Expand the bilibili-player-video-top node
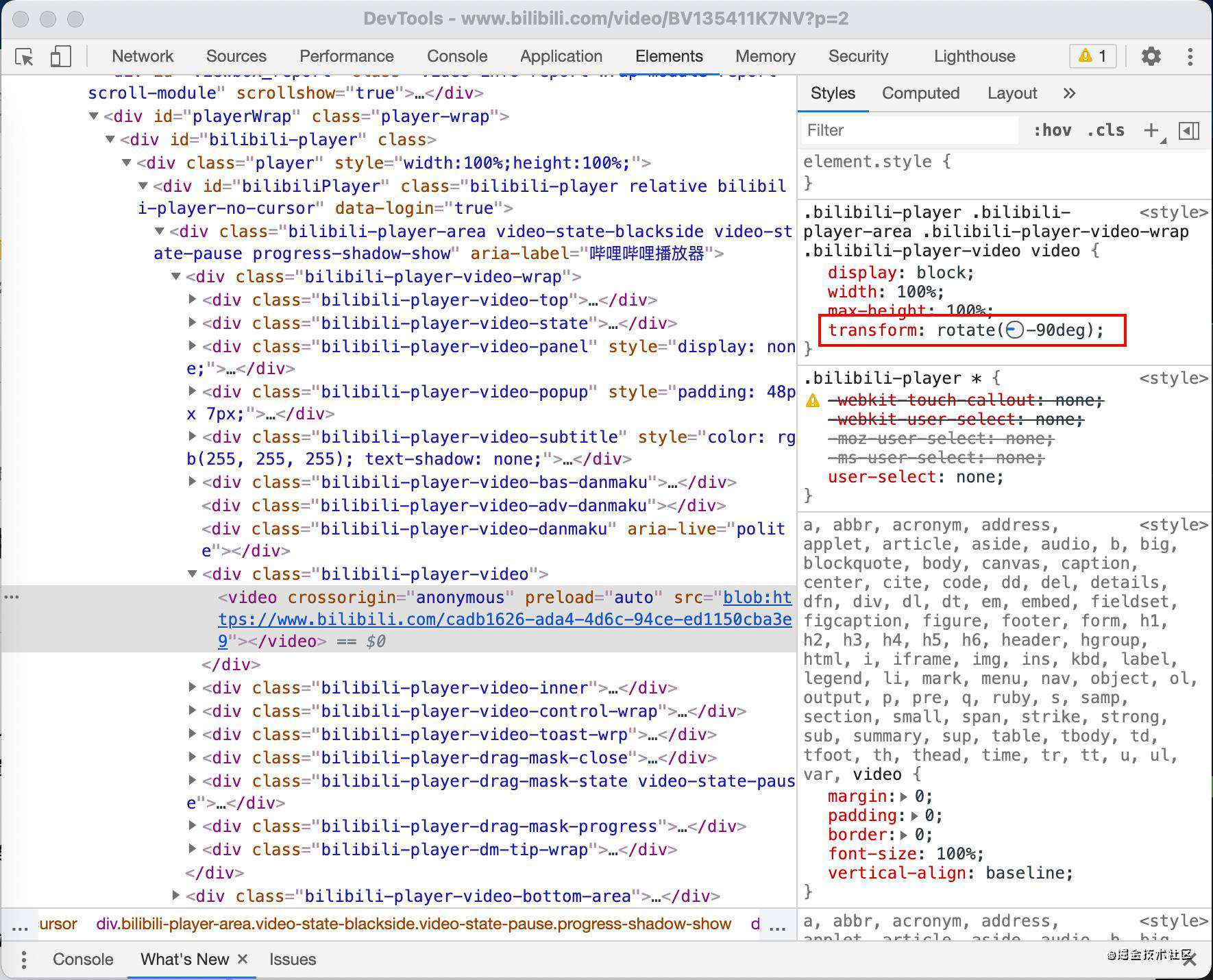 [x=193, y=299]
